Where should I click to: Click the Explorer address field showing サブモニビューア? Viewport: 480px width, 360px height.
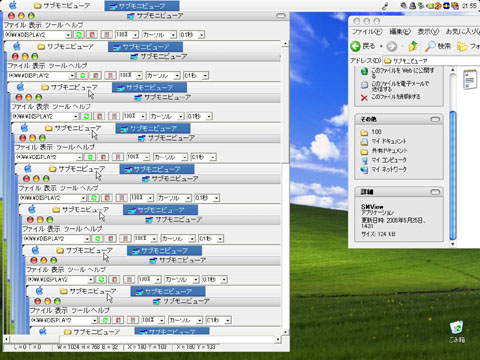[x=432, y=61]
